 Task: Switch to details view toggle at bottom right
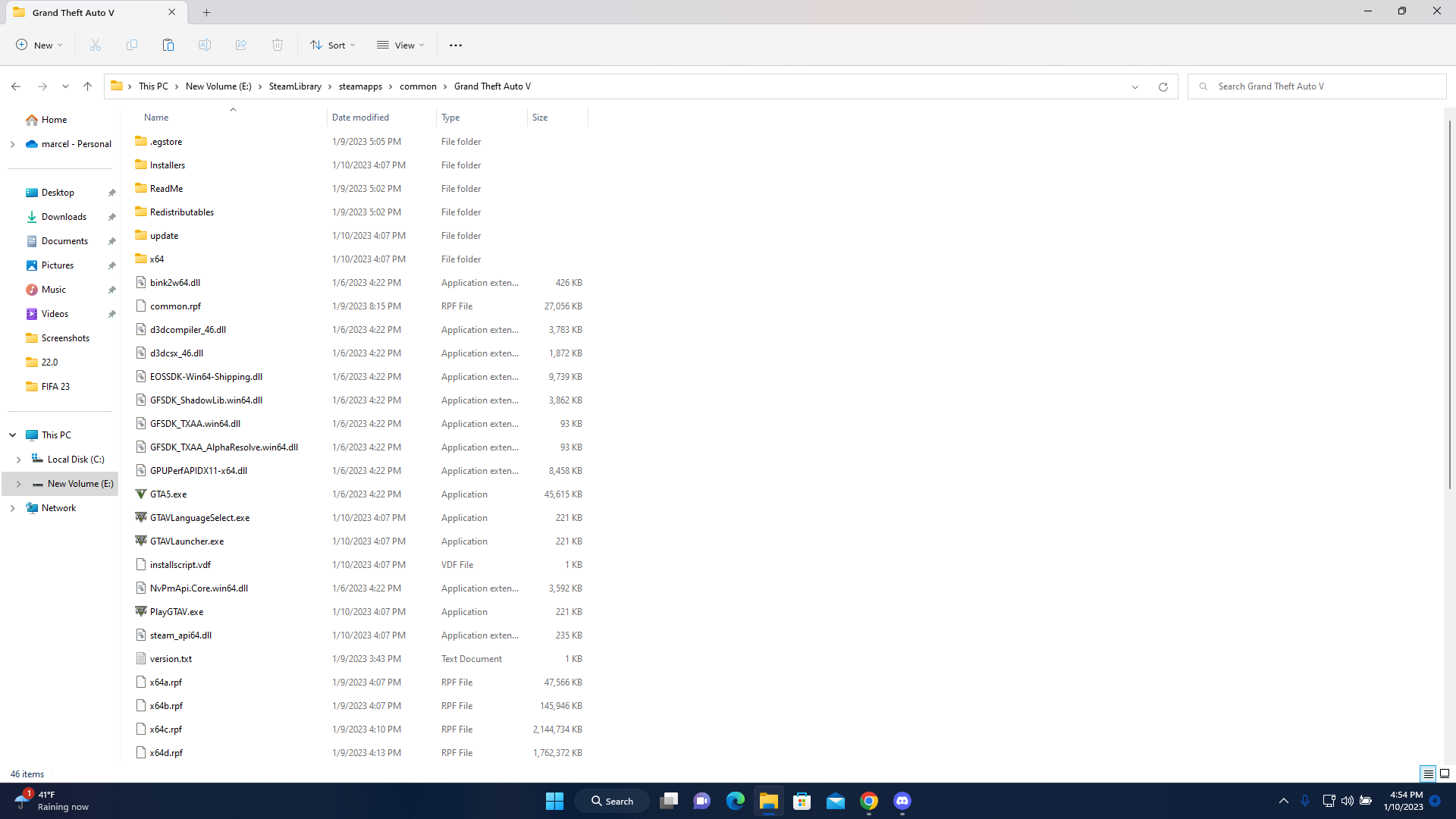[1428, 773]
